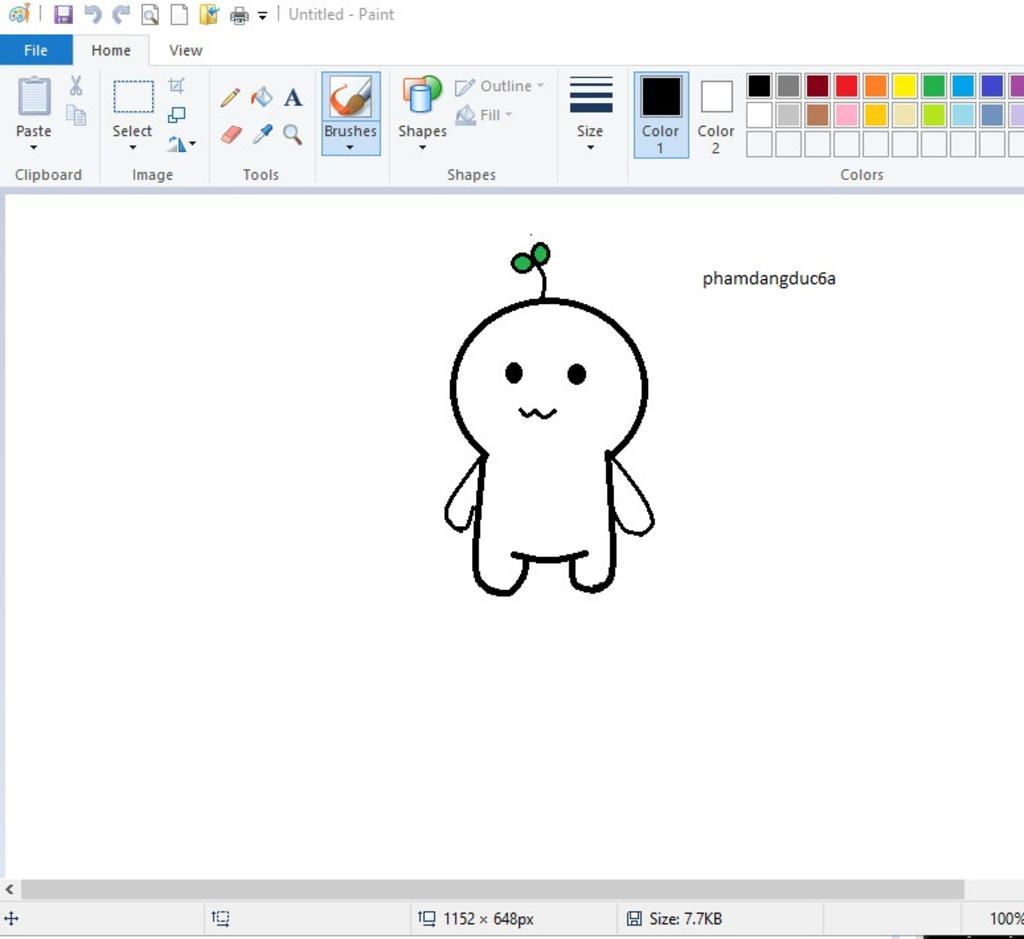Expand the Paste dropdown arrow

(33, 148)
